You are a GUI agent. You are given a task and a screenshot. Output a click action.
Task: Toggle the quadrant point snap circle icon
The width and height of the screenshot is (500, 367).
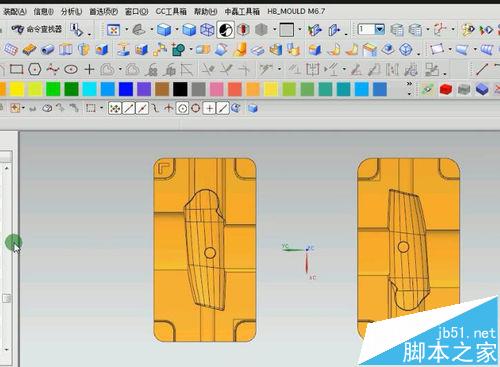(x=196, y=108)
